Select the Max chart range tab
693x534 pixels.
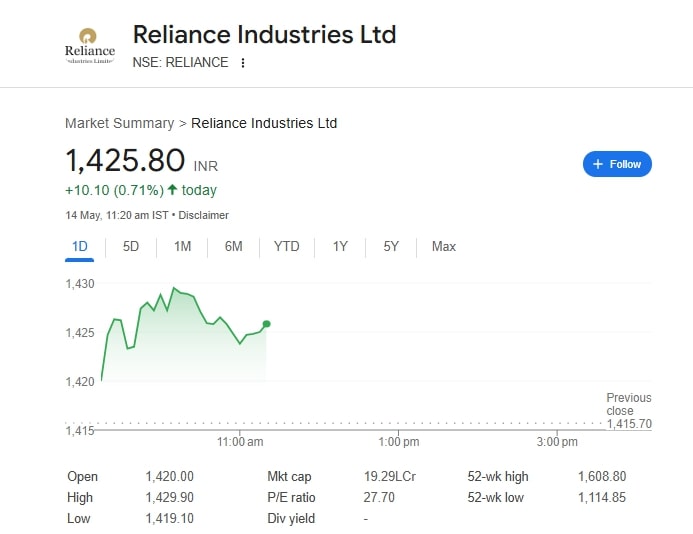(443, 246)
